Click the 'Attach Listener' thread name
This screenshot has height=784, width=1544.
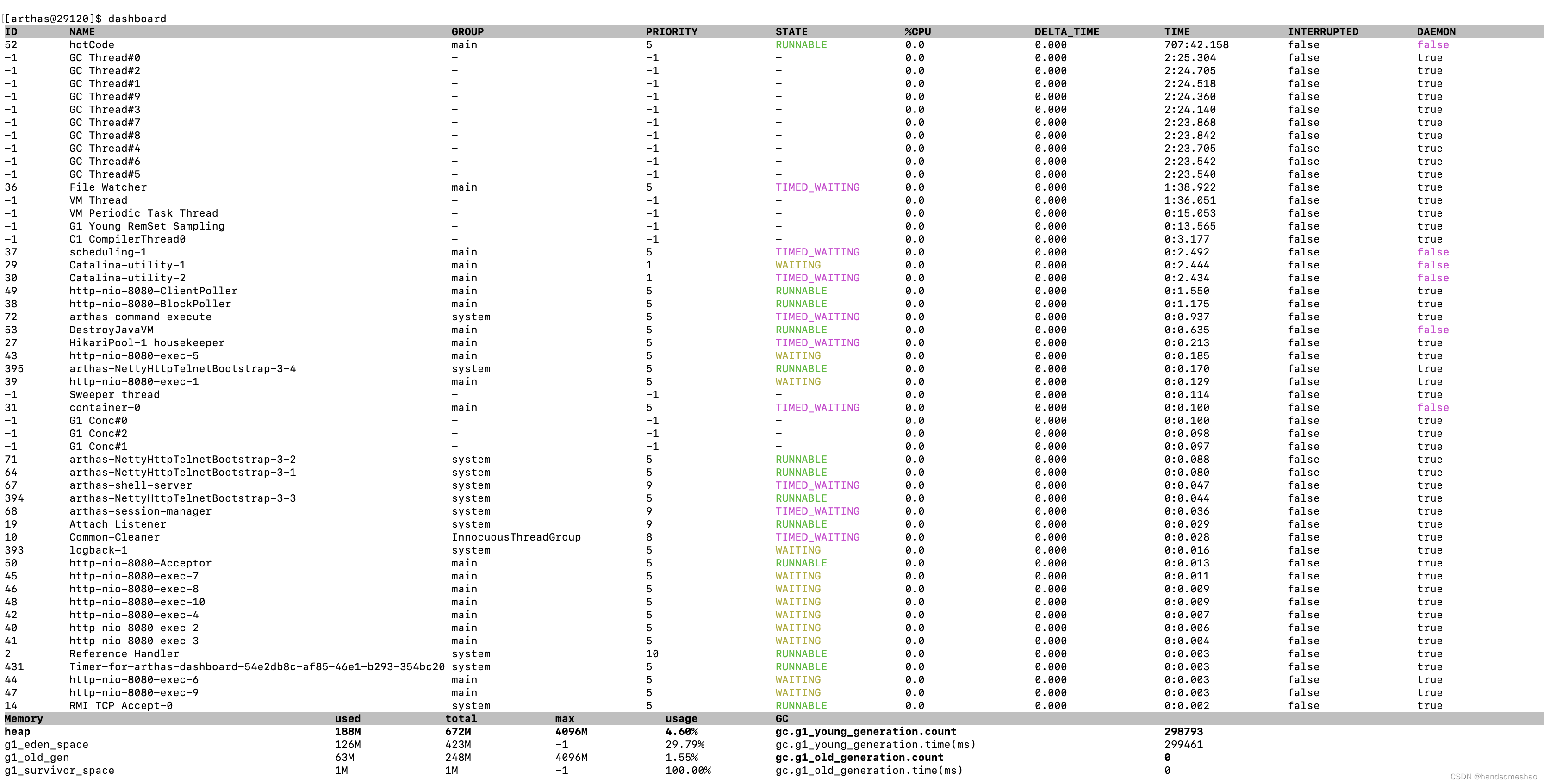click(x=118, y=524)
